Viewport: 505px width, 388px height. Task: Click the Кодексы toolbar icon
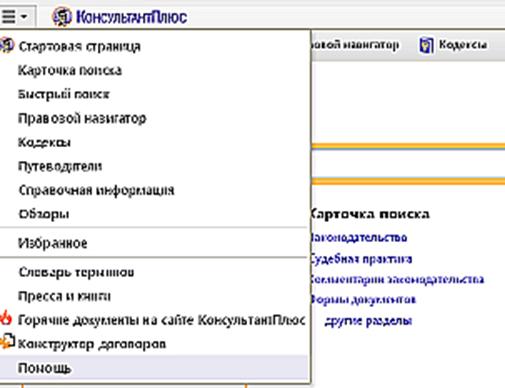point(426,45)
